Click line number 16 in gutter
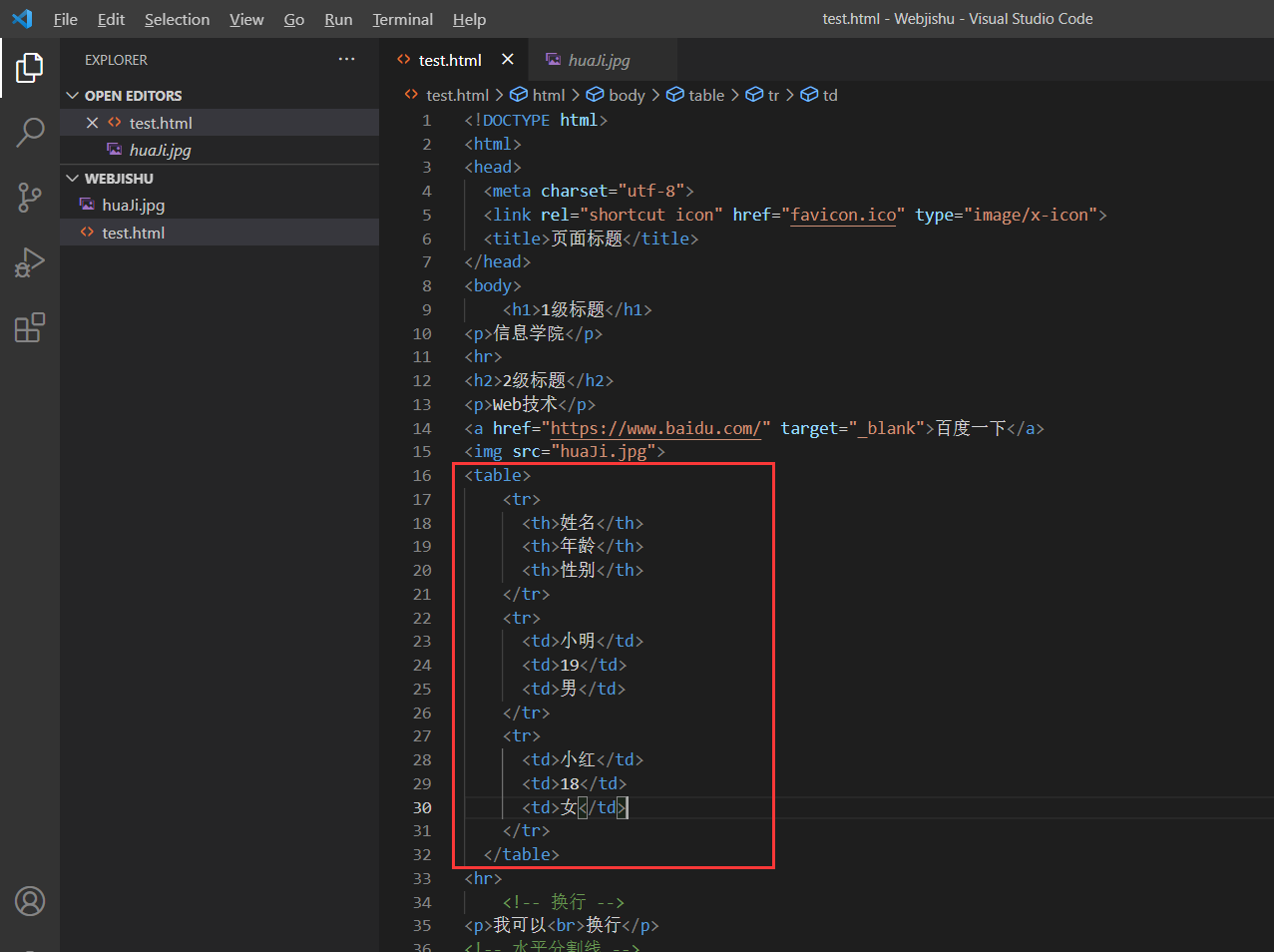Viewport: 1274px width, 952px height. 422,476
